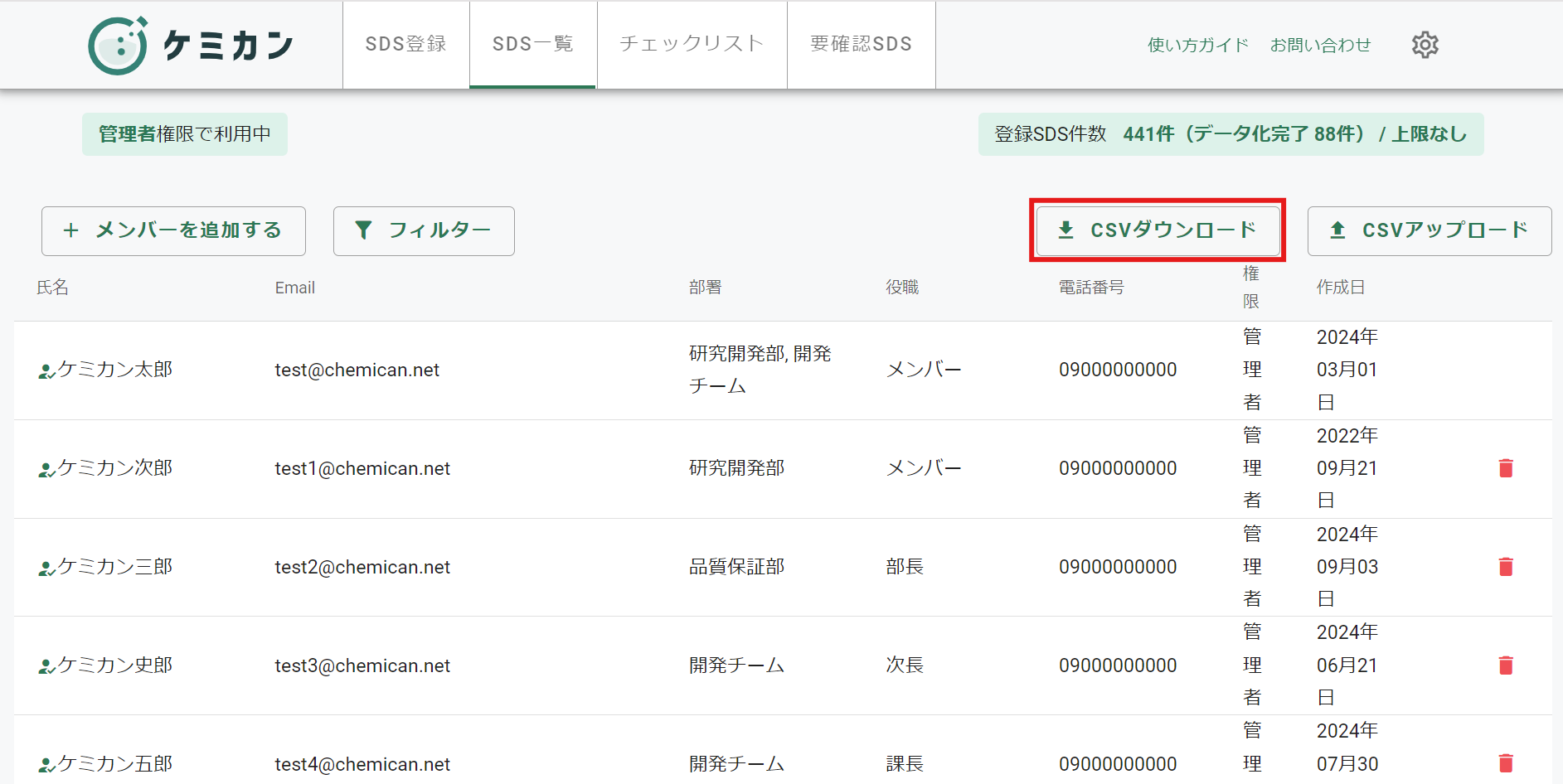Screen dimensions: 1563x784
Task: Click the 氏名 column header
Action: point(52,288)
